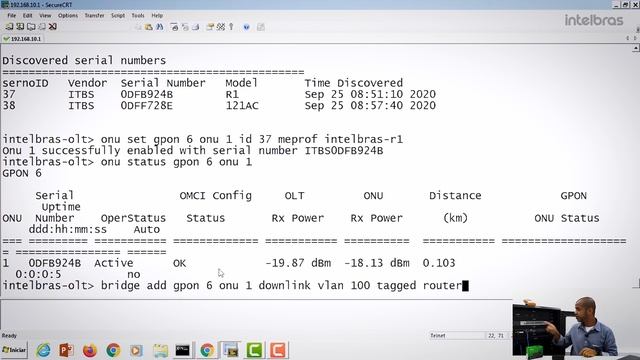The height and width of the screenshot is (360, 640).
Task: Click the public-key assistant key icon
Action: pyautogui.click(x=231, y=27)
